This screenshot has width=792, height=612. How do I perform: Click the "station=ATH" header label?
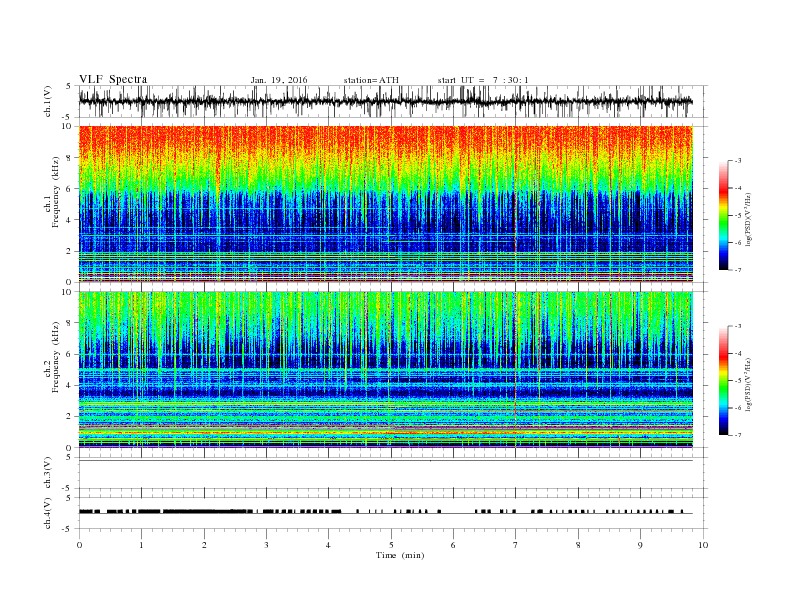point(371,80)
